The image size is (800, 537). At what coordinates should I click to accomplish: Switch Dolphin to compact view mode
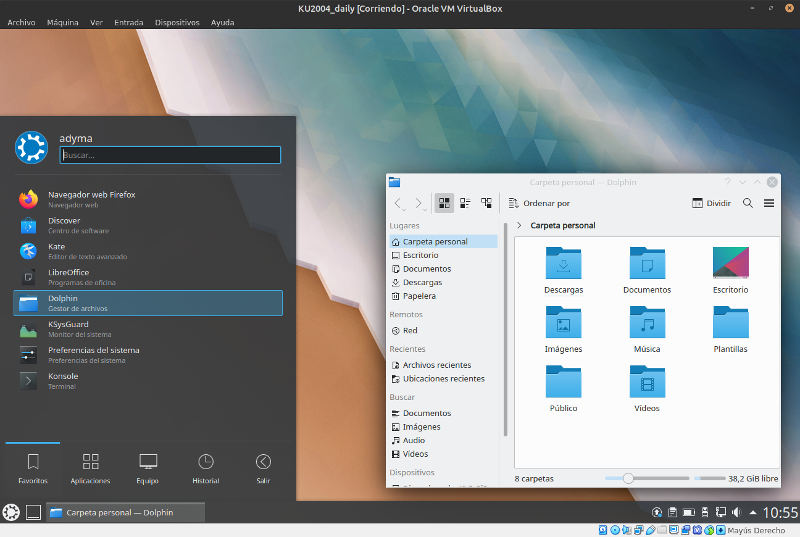click(x=465, y=203)
